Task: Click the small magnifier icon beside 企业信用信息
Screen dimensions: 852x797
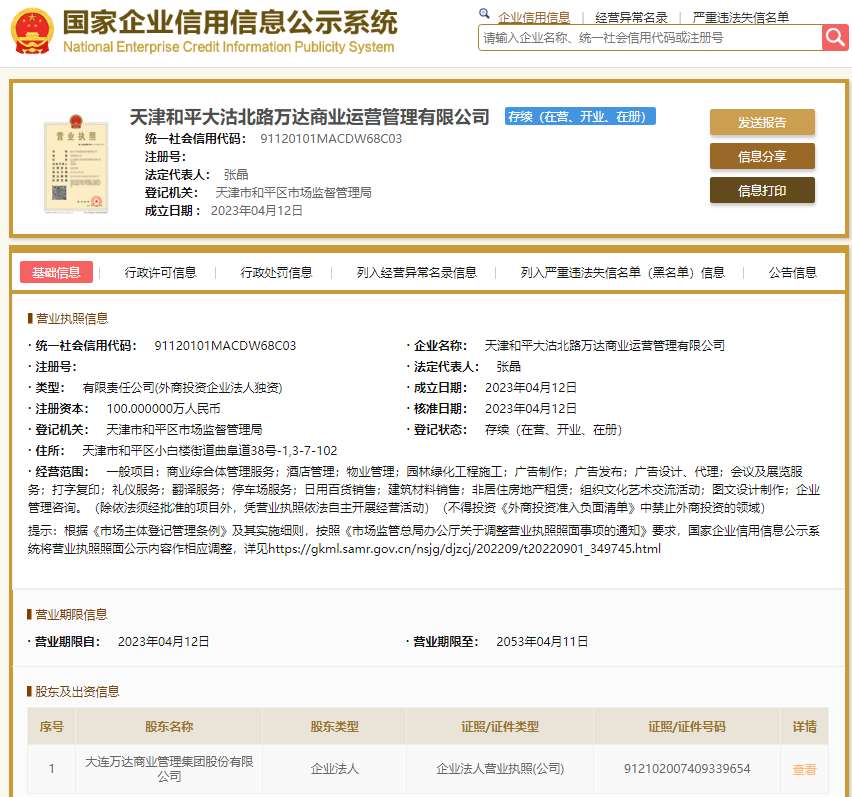Action: click(x=484, y=14)
